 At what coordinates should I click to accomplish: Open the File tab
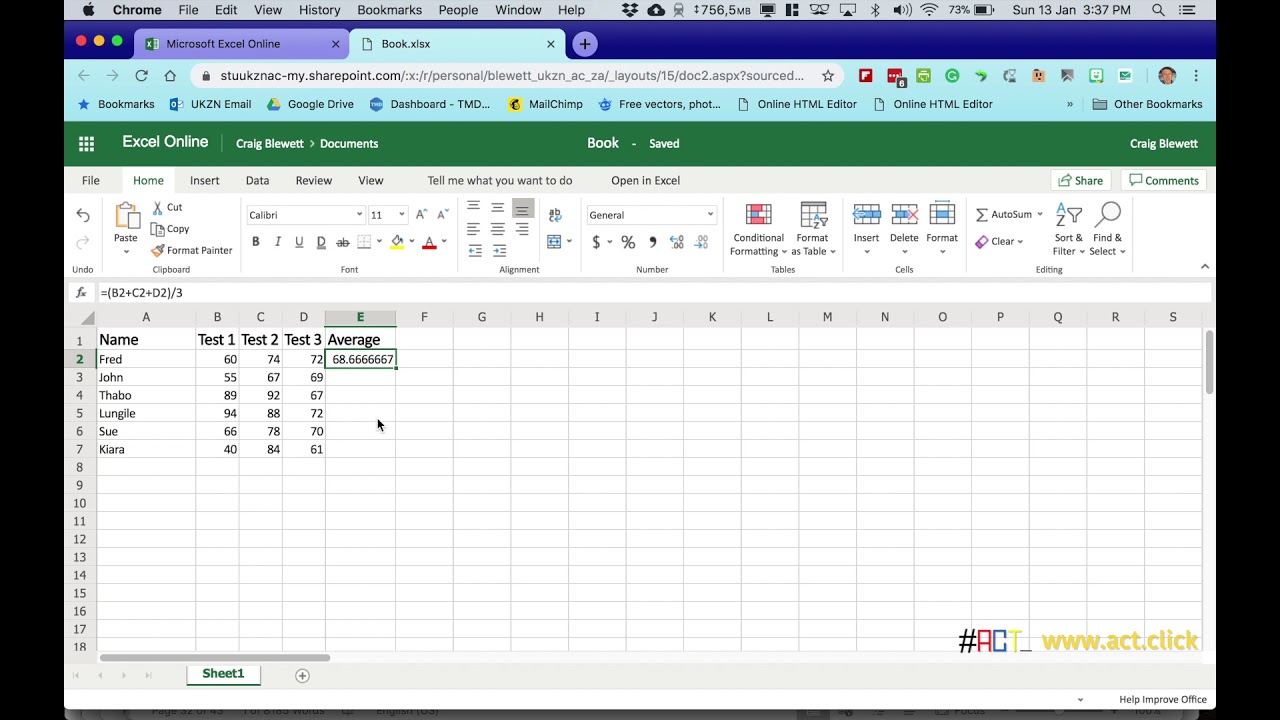click(91, 180)
